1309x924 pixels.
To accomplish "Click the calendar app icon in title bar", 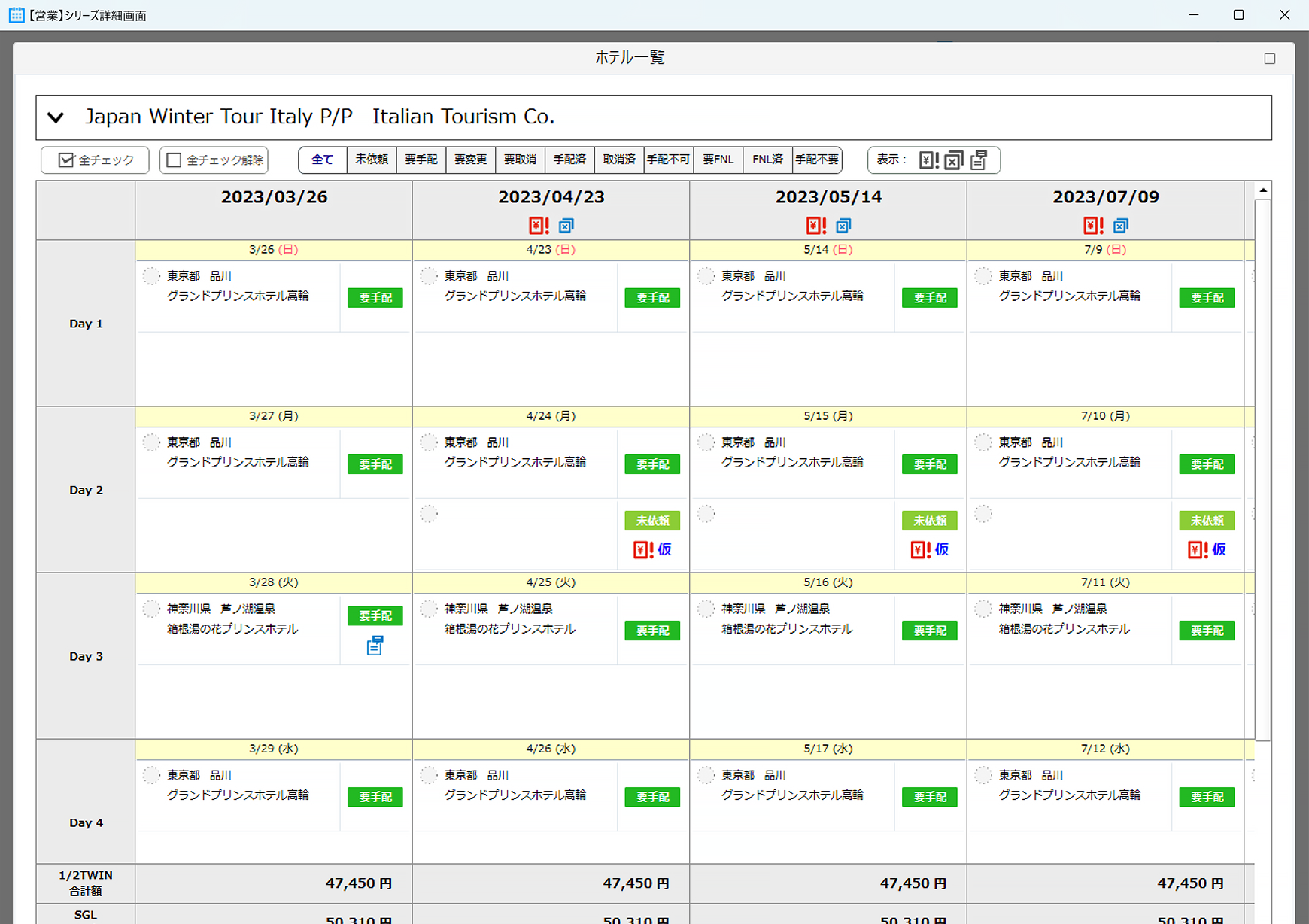I will [16, 15].
